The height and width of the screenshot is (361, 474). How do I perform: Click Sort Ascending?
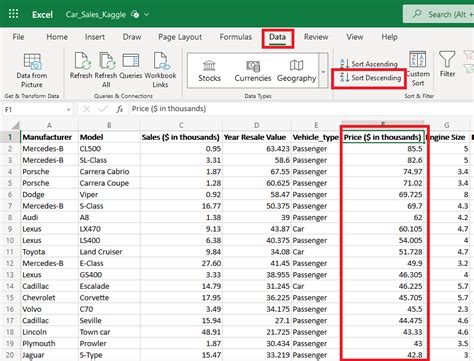[x=369, y=63]
